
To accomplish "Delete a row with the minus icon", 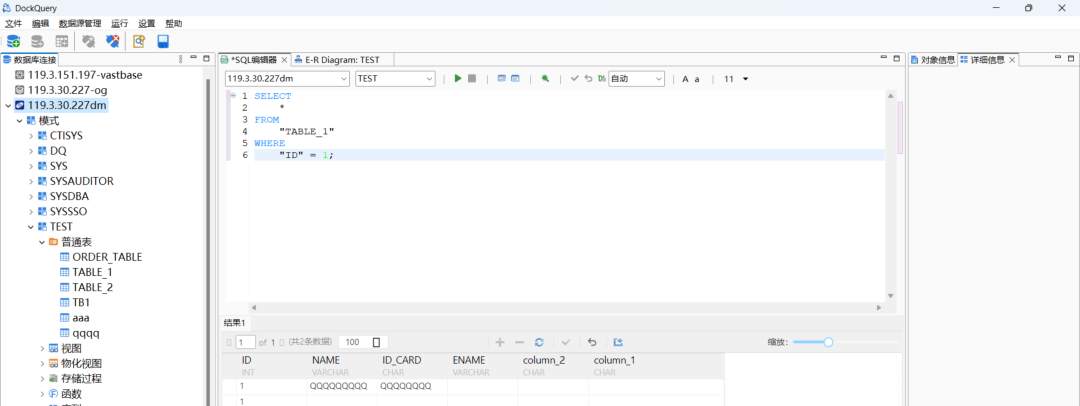I will (x=520, y=342).
